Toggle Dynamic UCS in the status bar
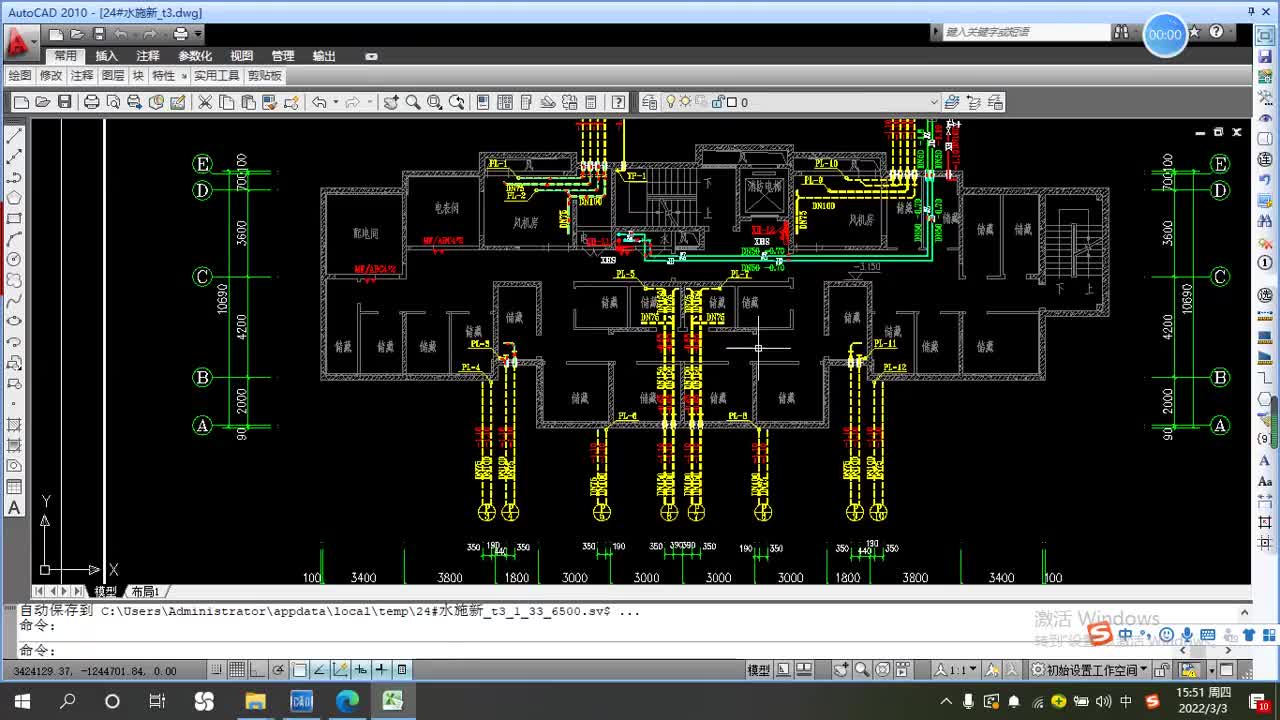 (340, 670)
